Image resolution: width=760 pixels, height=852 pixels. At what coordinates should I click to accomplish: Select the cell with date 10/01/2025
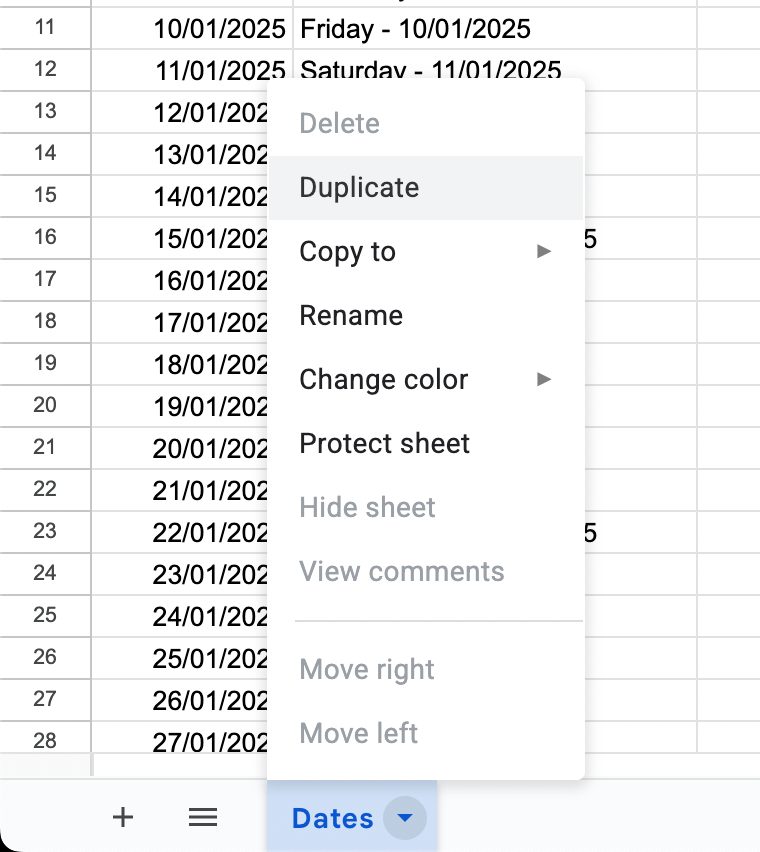(219, 29)
